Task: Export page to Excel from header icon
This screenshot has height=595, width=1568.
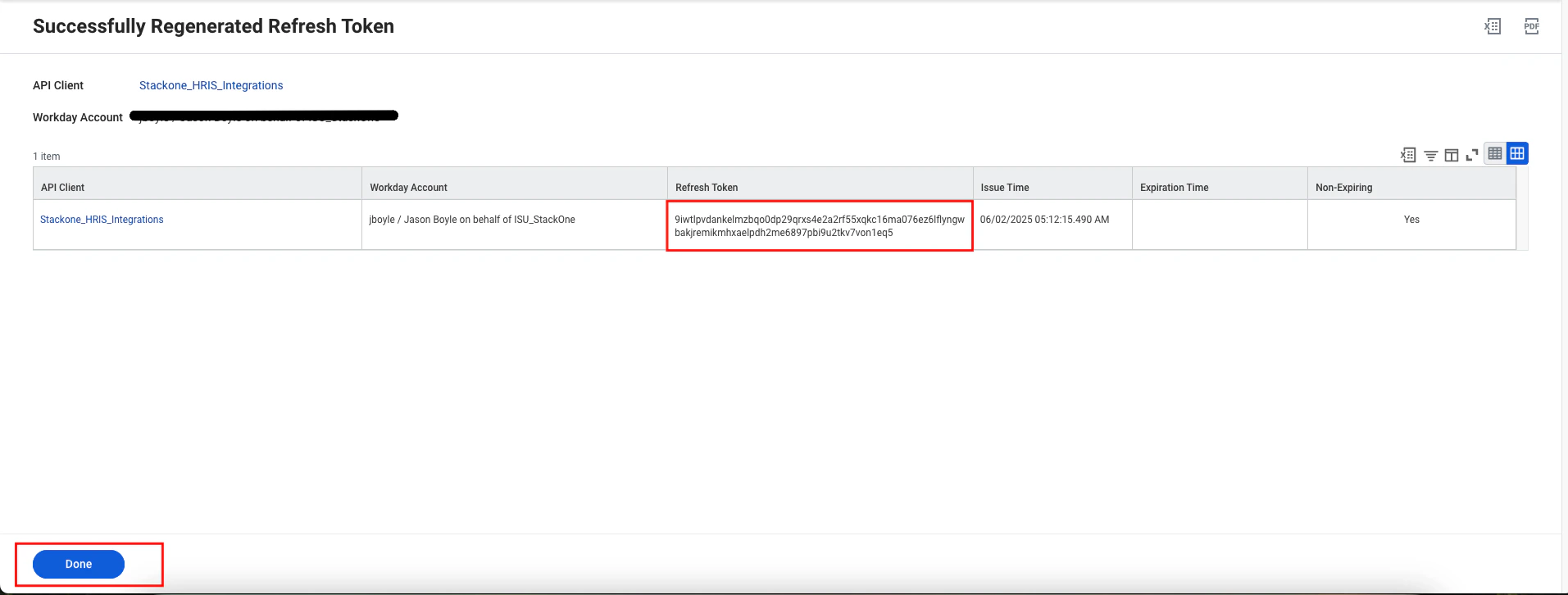Action: click(x=1493, y=26)
